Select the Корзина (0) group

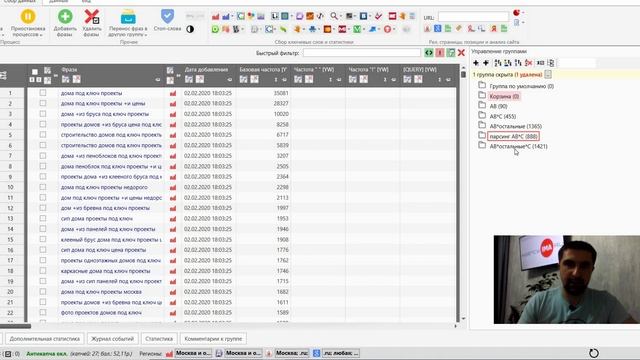pyautogui.click(x=504, y=96)
